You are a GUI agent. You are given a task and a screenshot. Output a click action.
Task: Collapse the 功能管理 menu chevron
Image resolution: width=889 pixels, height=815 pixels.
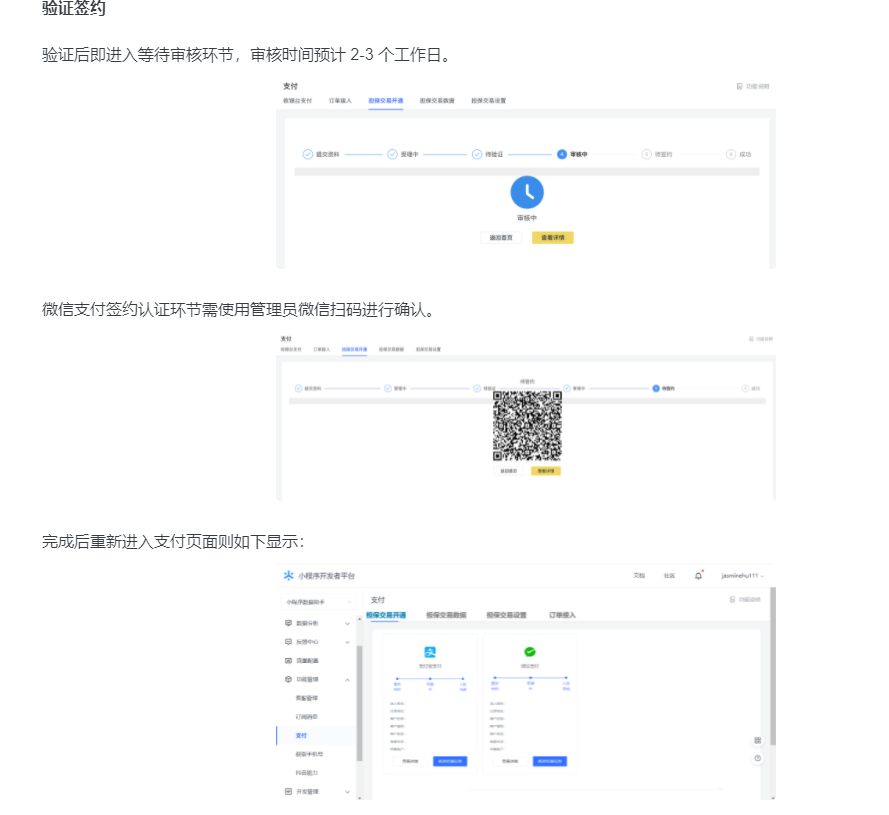pos(348,679)
